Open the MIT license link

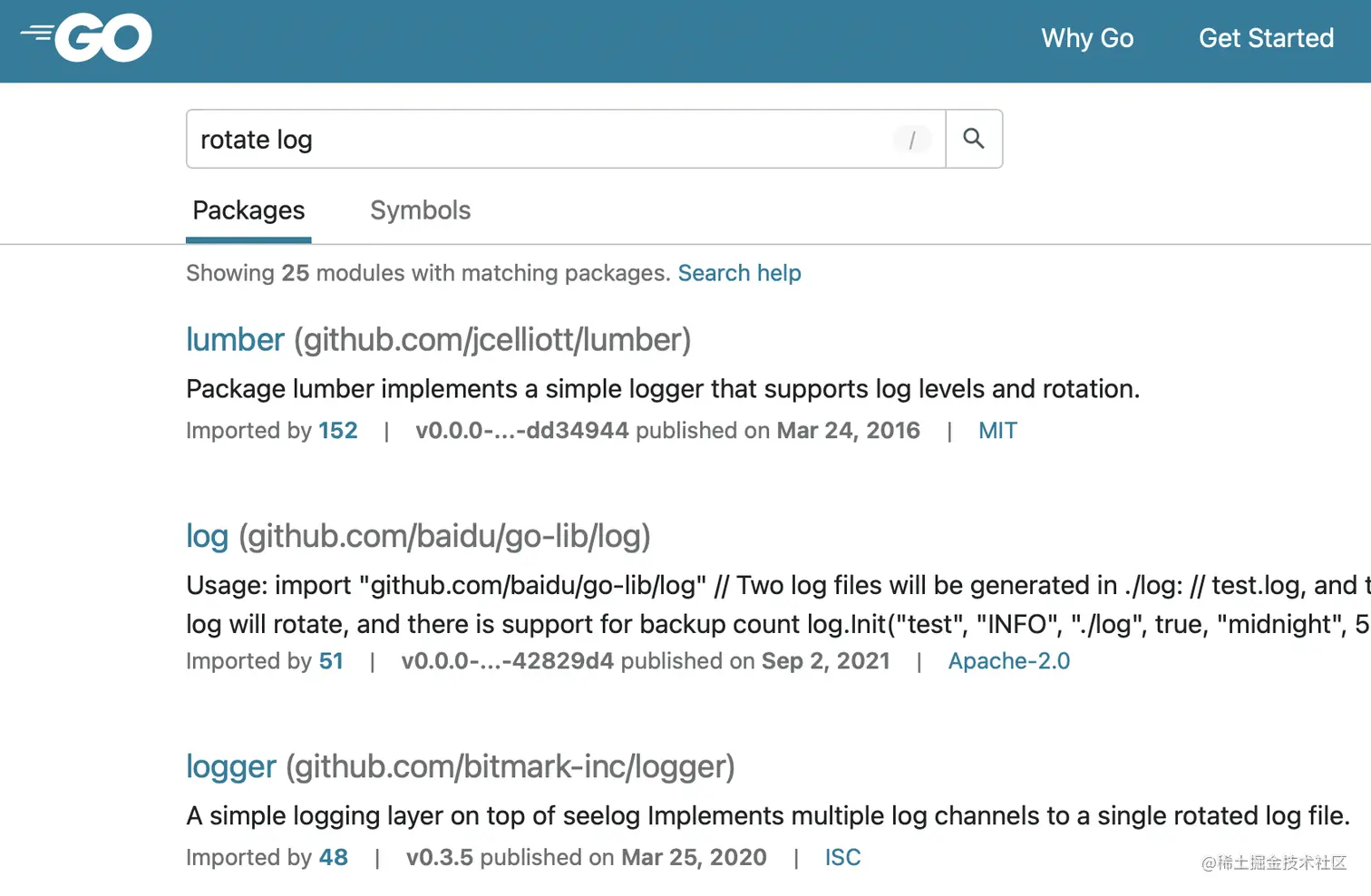pyautogui.click(x=997, y=431)
